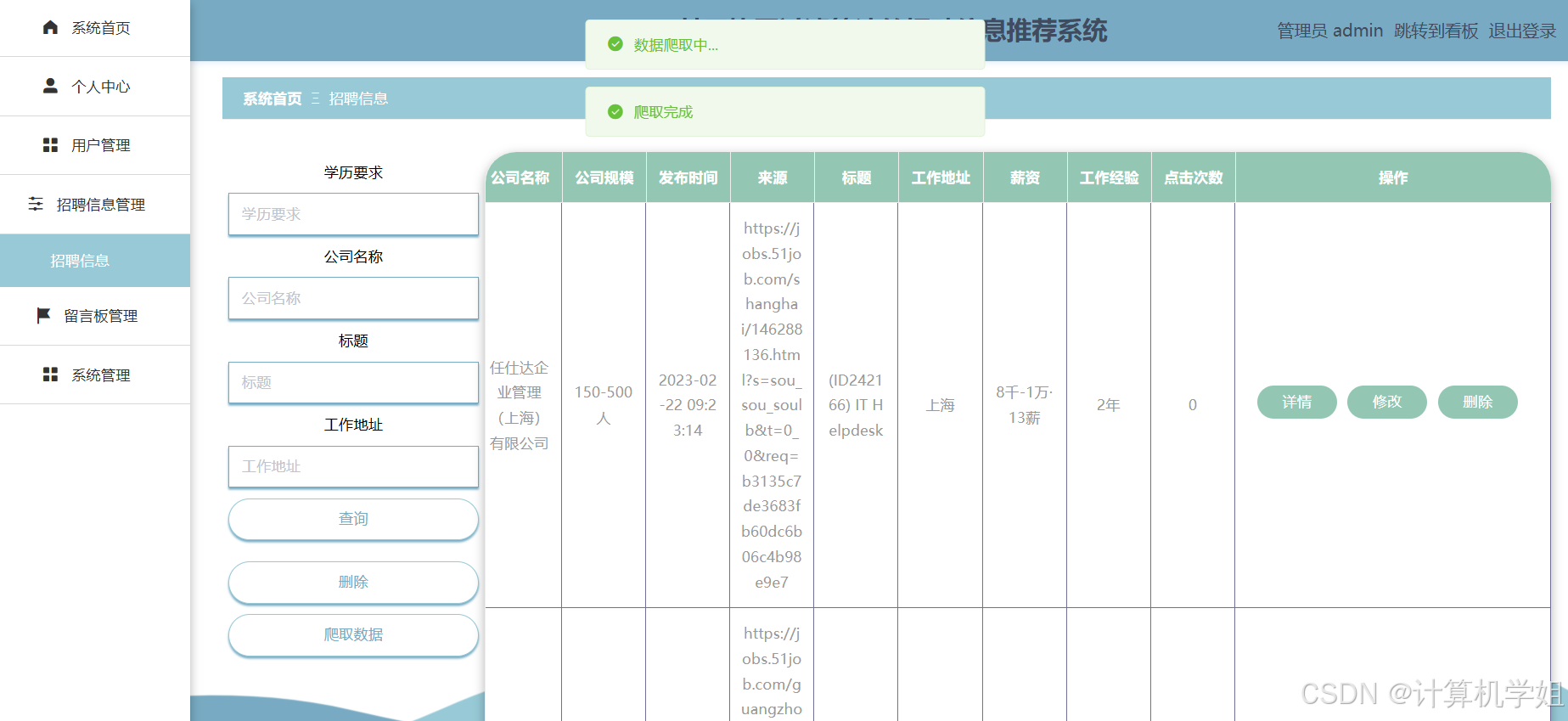1568x721 pixels.
Task: Click the green check icon in 爬取完成 notification
Action: pos(615,111)
